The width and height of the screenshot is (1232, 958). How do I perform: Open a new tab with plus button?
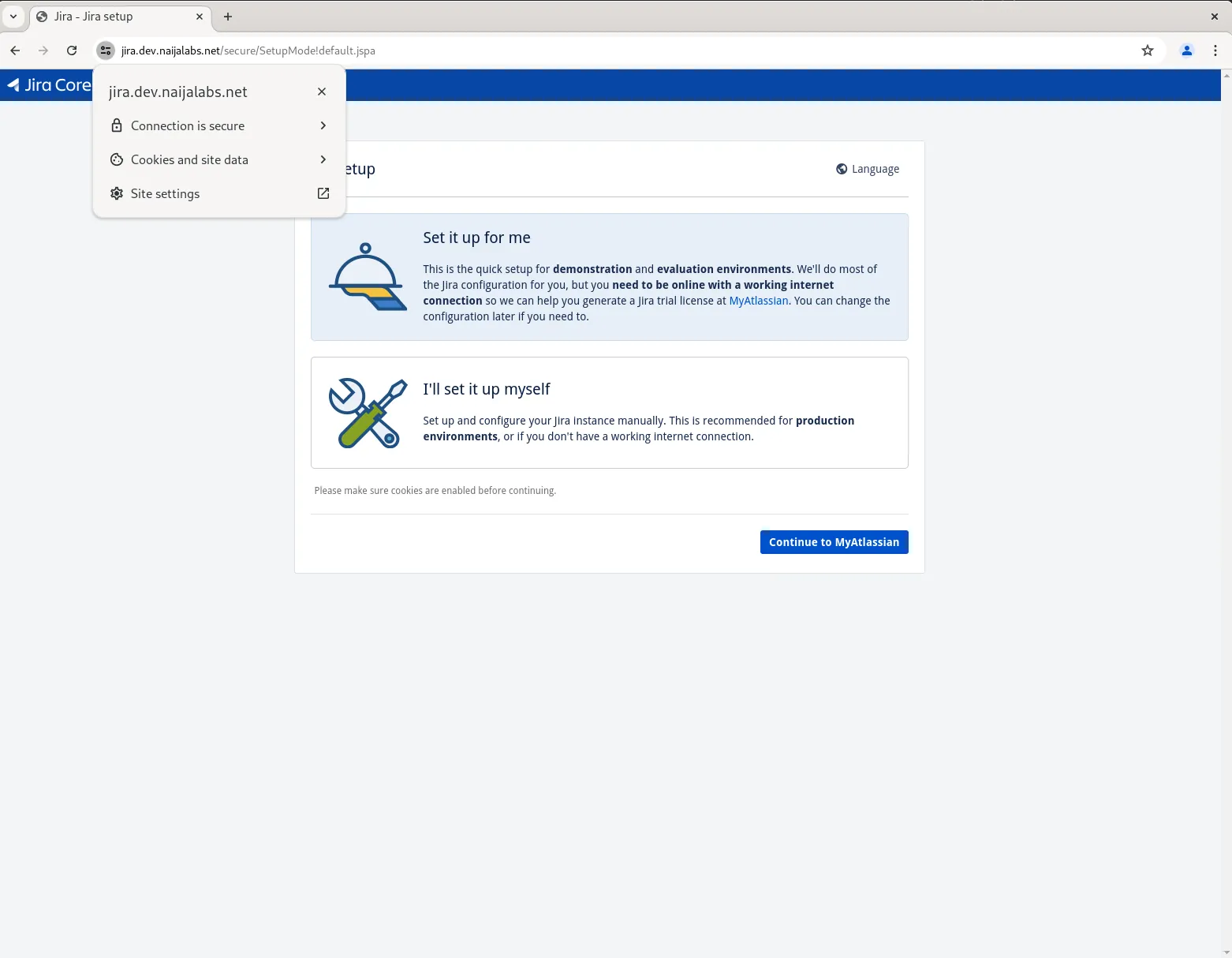point(228,17)
